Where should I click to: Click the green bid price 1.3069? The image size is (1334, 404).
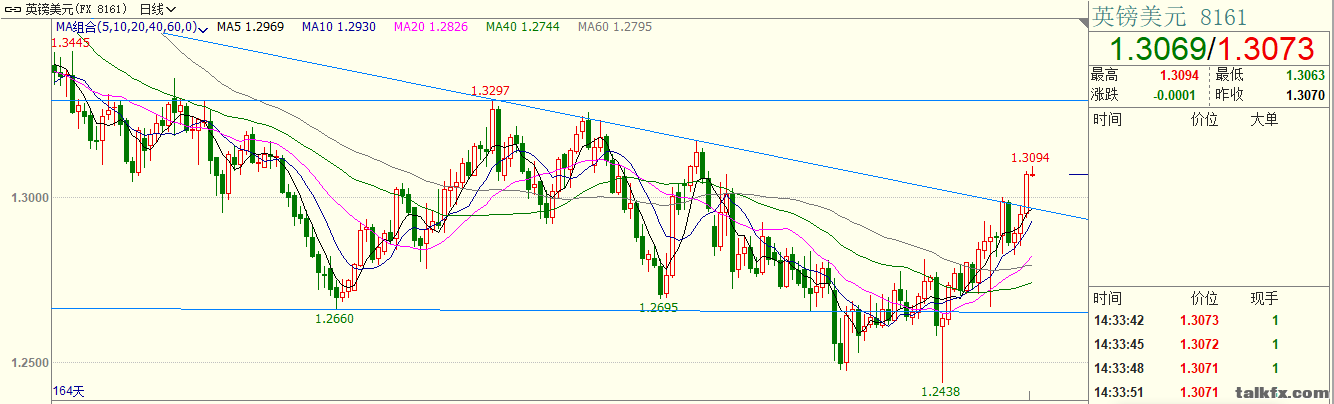click(x=1156, y=48)
